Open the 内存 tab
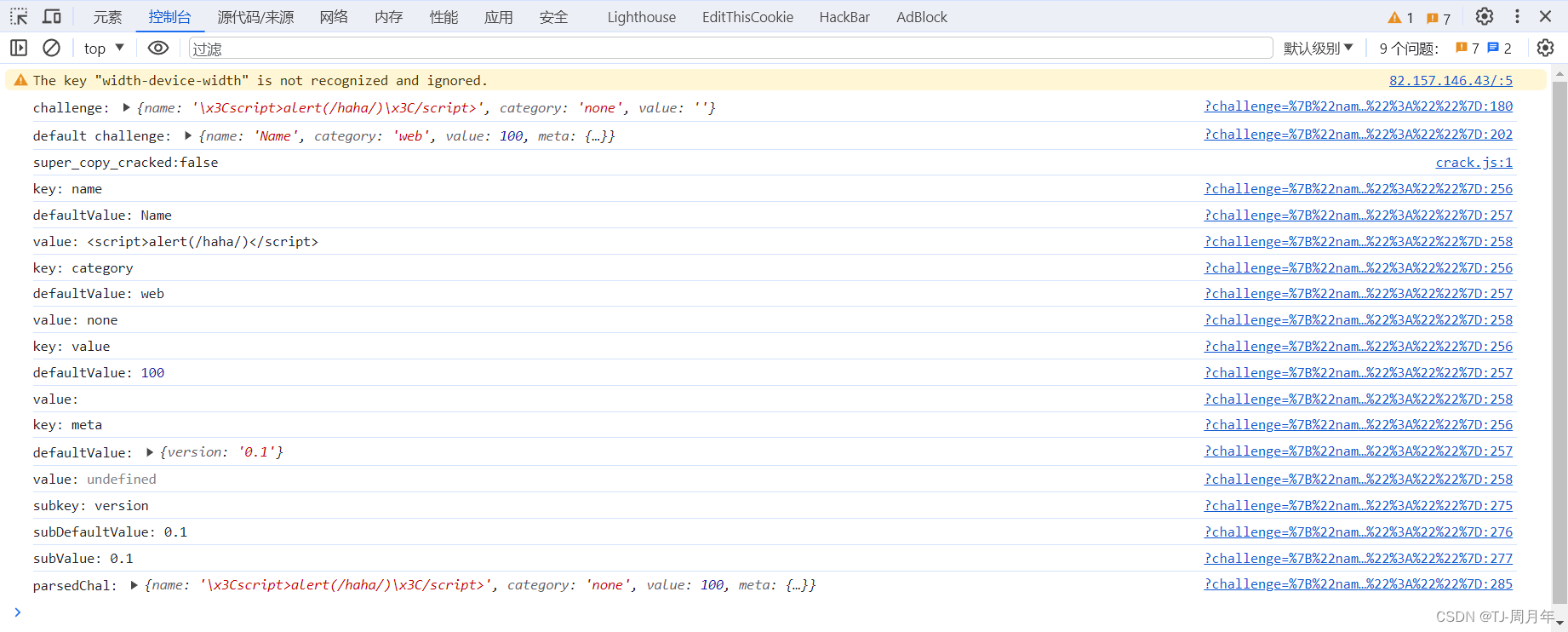The width and height of the screenshot is (1568, 632). (x=389, y=17)
